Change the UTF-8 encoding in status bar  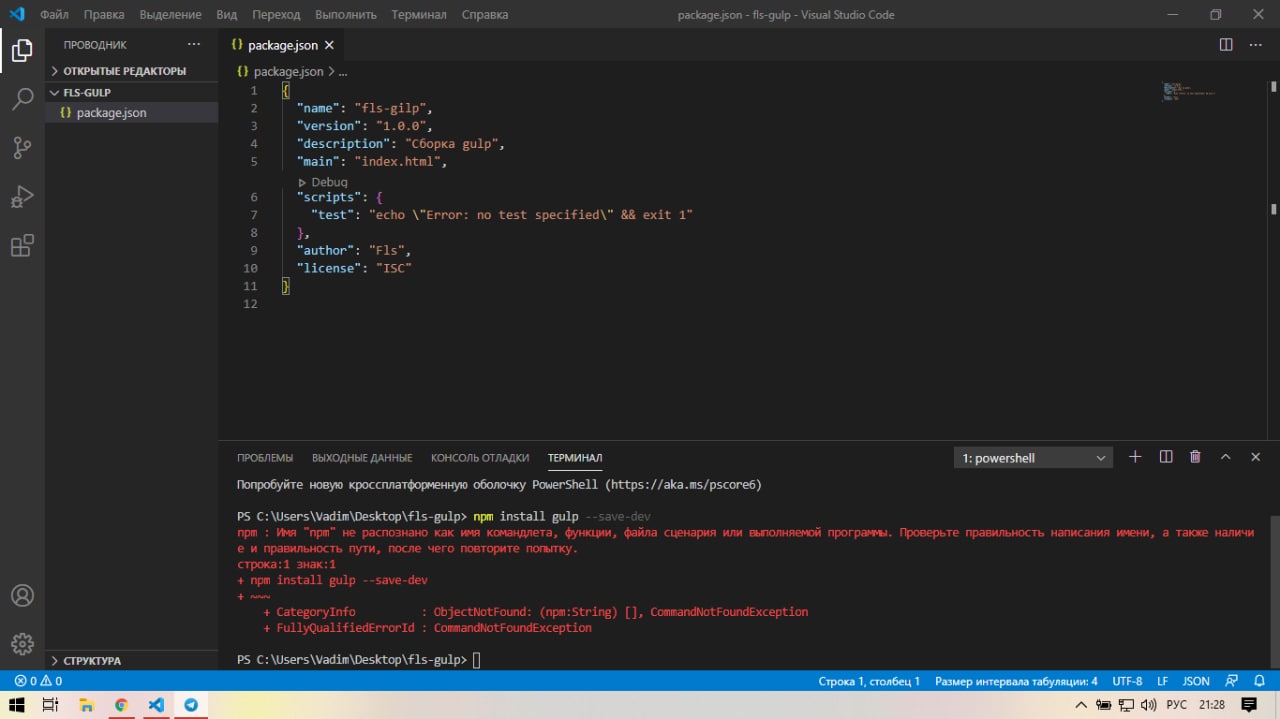point(1127,681)
